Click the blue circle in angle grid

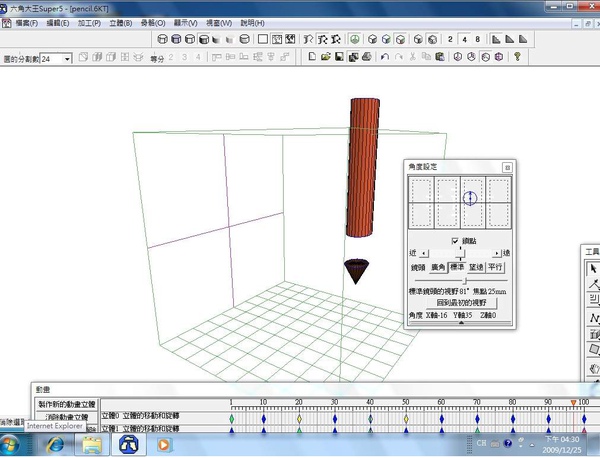470,198
